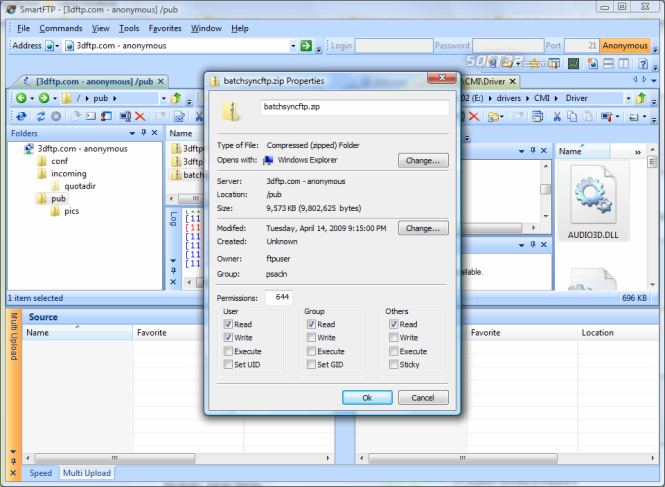The width and height of the screenshot is (665, 487).
Task: Click the reconnect globe icon in remote toolbar
Action: (21, 116)
